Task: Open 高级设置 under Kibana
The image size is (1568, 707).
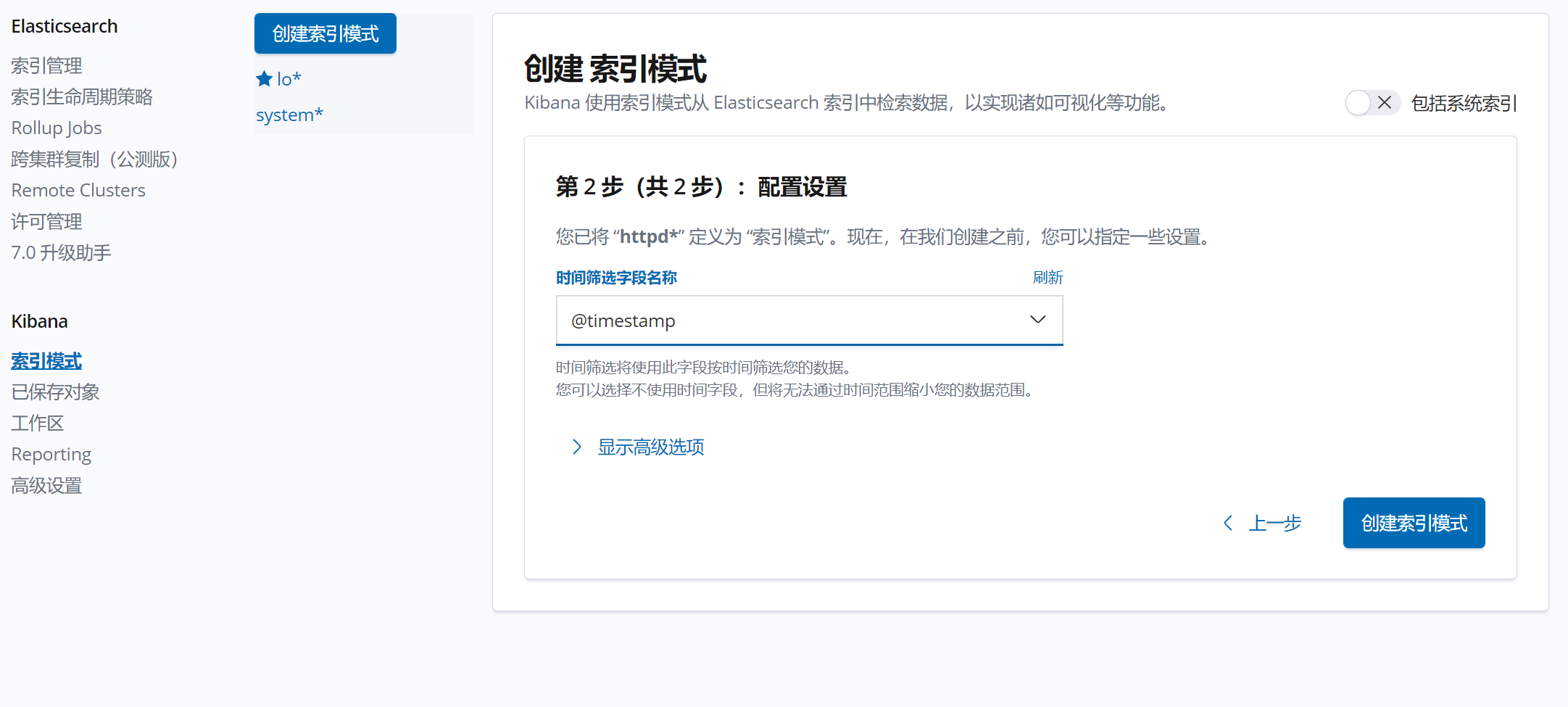Action: tap(47, 486)
